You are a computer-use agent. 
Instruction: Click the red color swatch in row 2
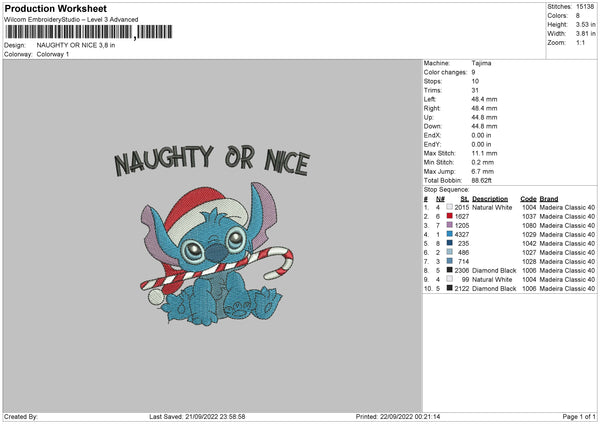click(x=449, y=216)
